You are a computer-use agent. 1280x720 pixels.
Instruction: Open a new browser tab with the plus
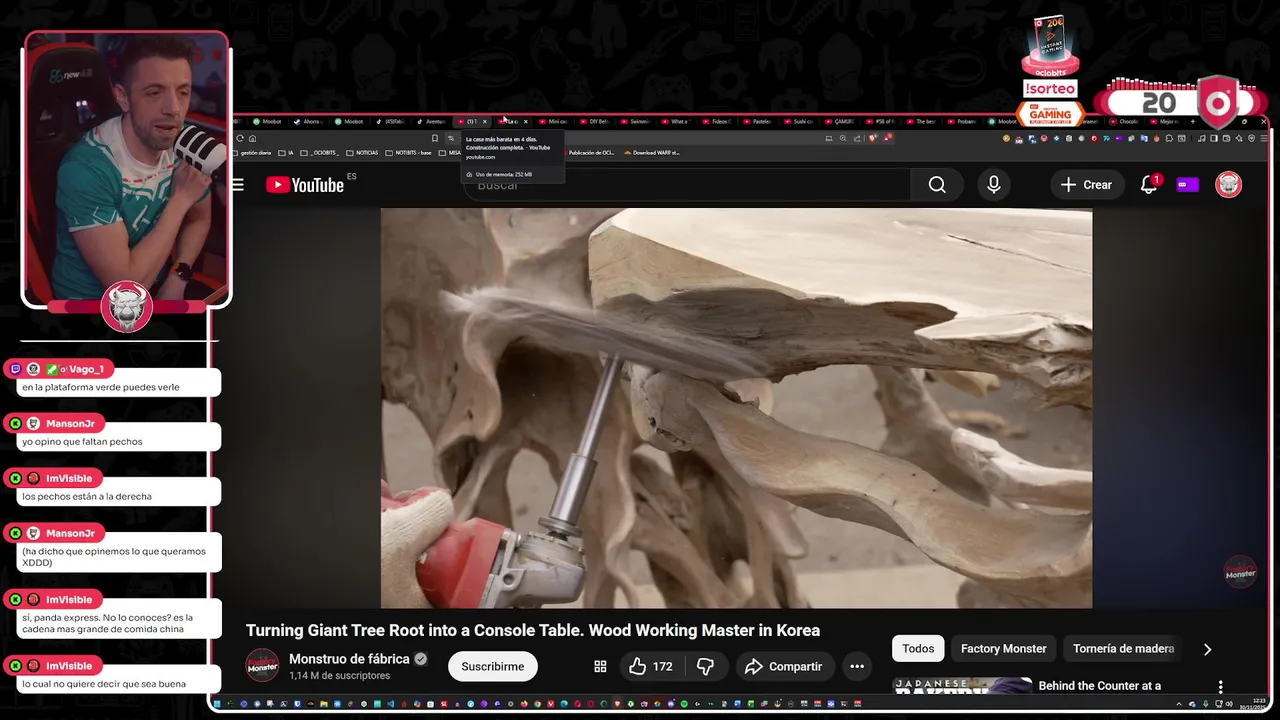[x=1193, y=122]
